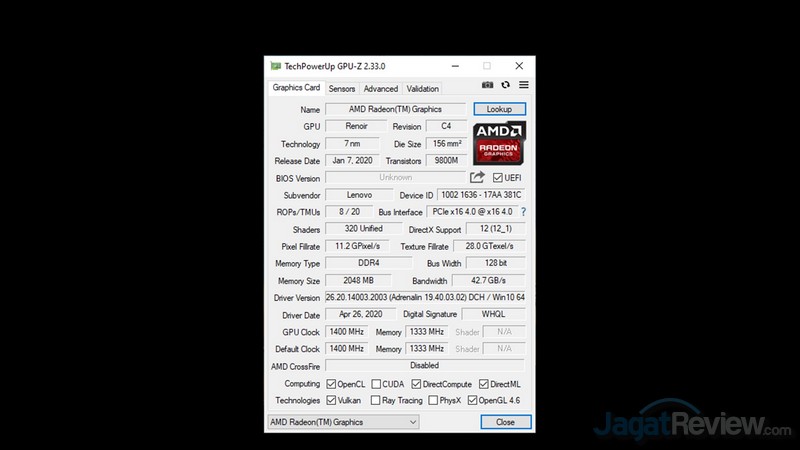The width and height of the screenshot is (800, 450).
Task: Toggle the DirectML checkbox
Action: (x=484, y=384)
